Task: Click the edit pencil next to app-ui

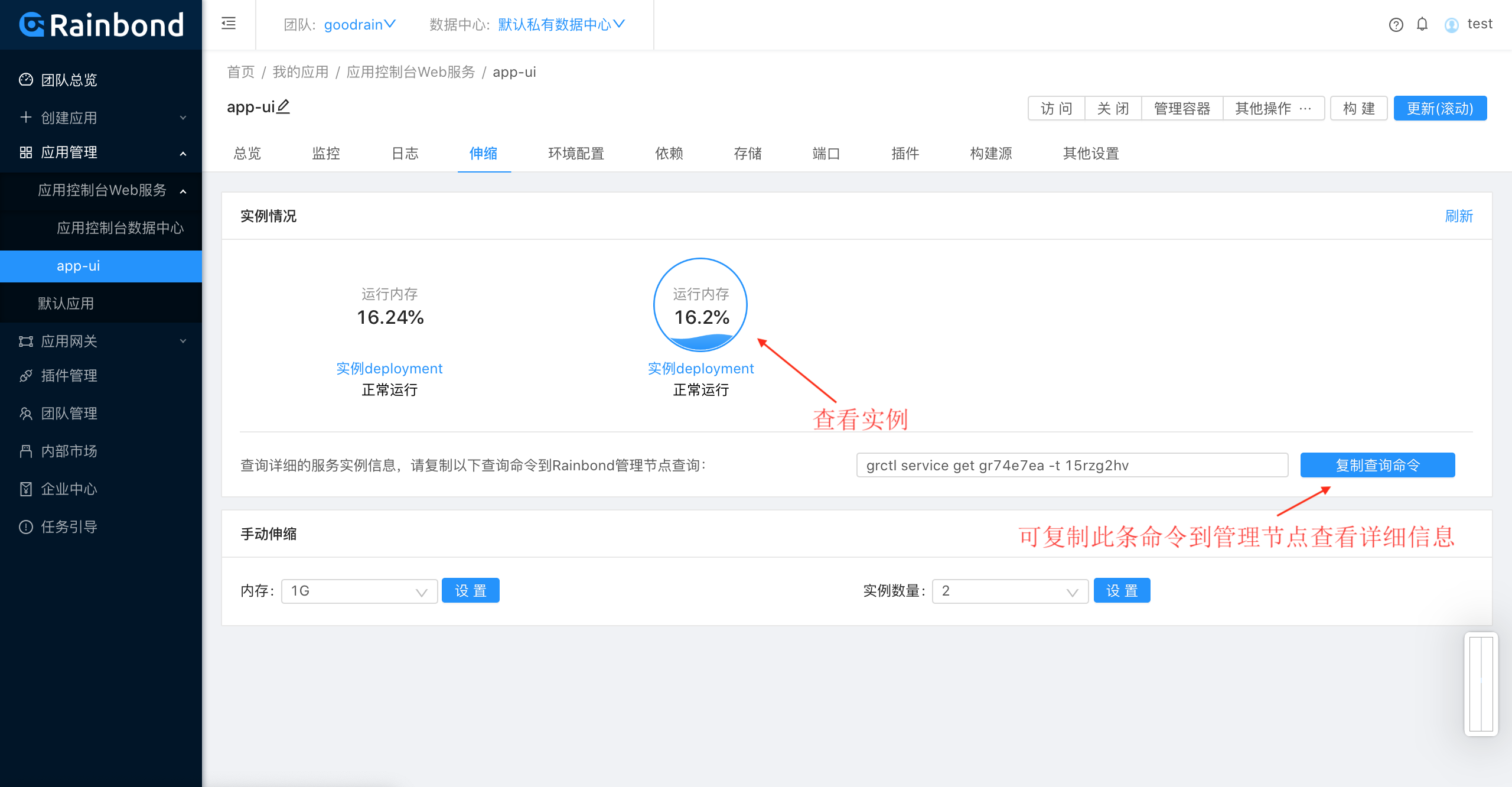Action: (x=283, y=106)
